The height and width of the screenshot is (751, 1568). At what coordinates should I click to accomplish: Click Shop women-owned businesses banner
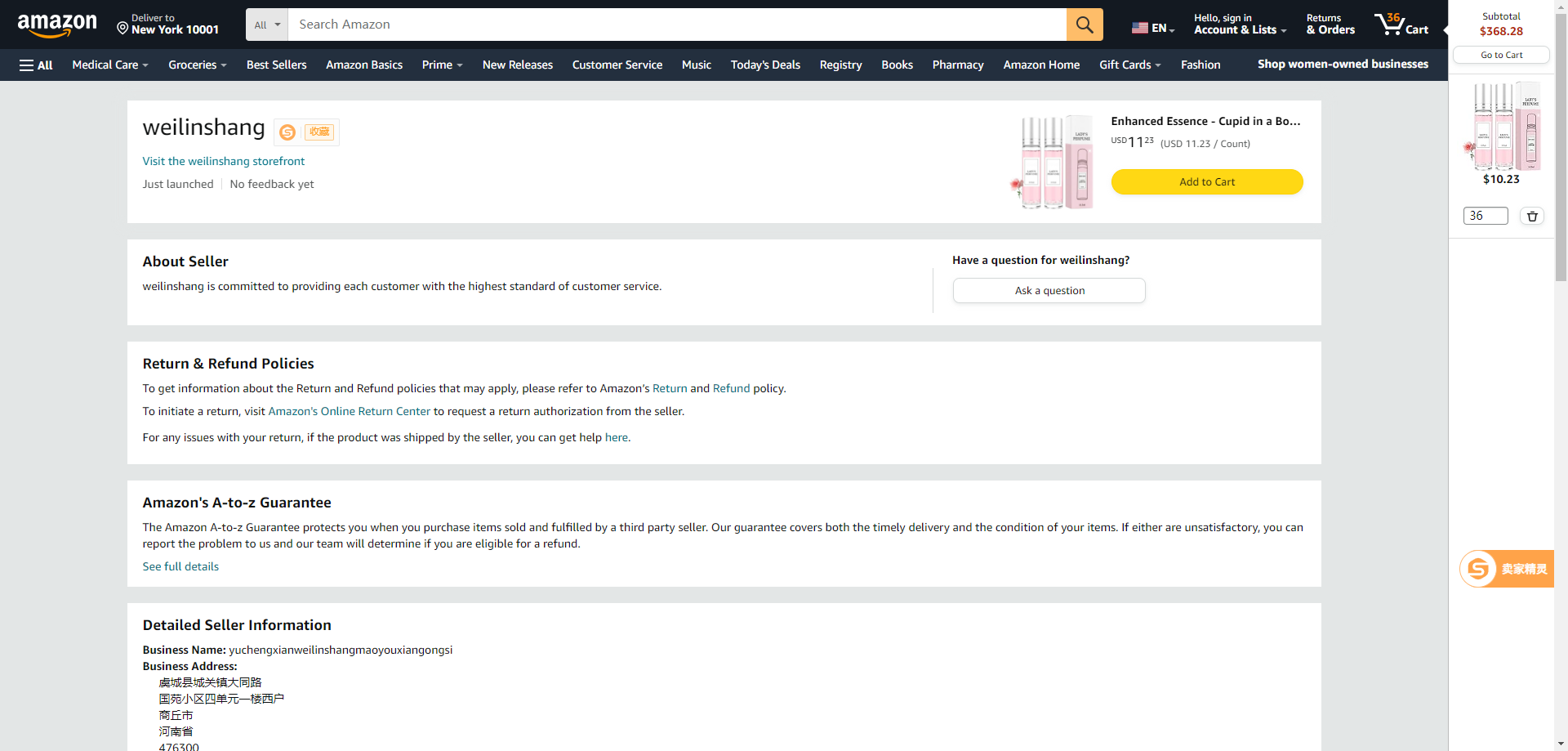pos(1343,64)
